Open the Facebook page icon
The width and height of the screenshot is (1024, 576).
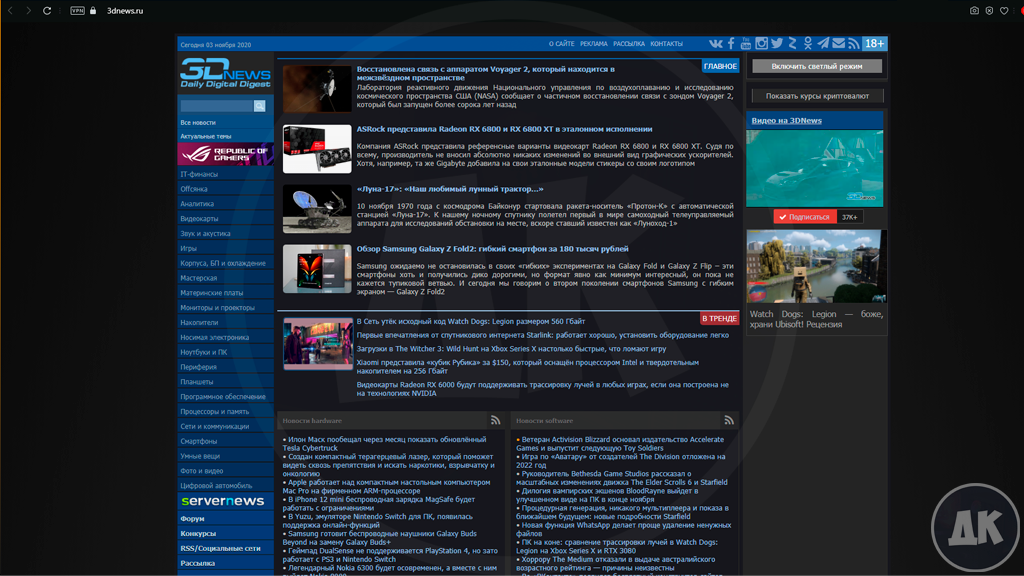pyautogui.click(x=731, y=44)
